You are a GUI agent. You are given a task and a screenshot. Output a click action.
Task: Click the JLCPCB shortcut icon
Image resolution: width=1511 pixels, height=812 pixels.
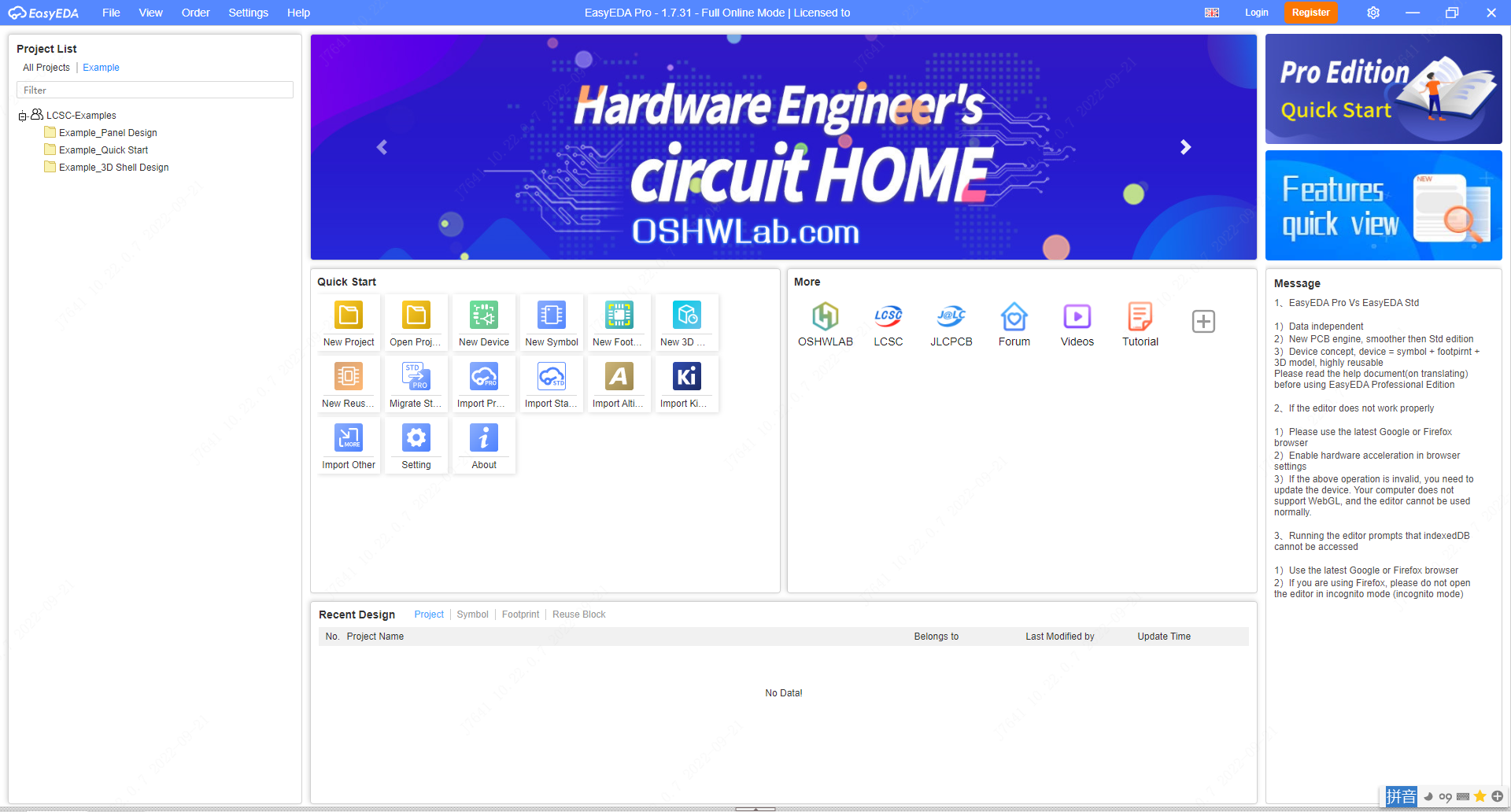(951, 316)
